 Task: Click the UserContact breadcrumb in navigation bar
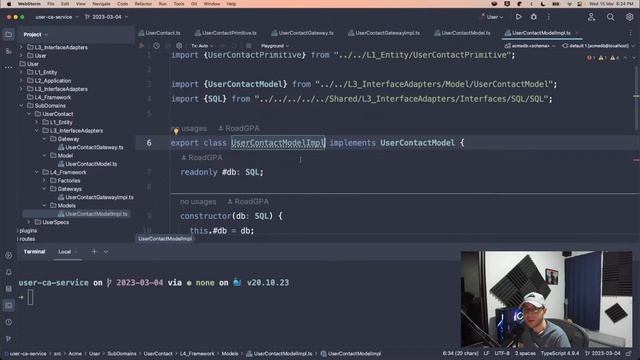[x=158, y=353]
